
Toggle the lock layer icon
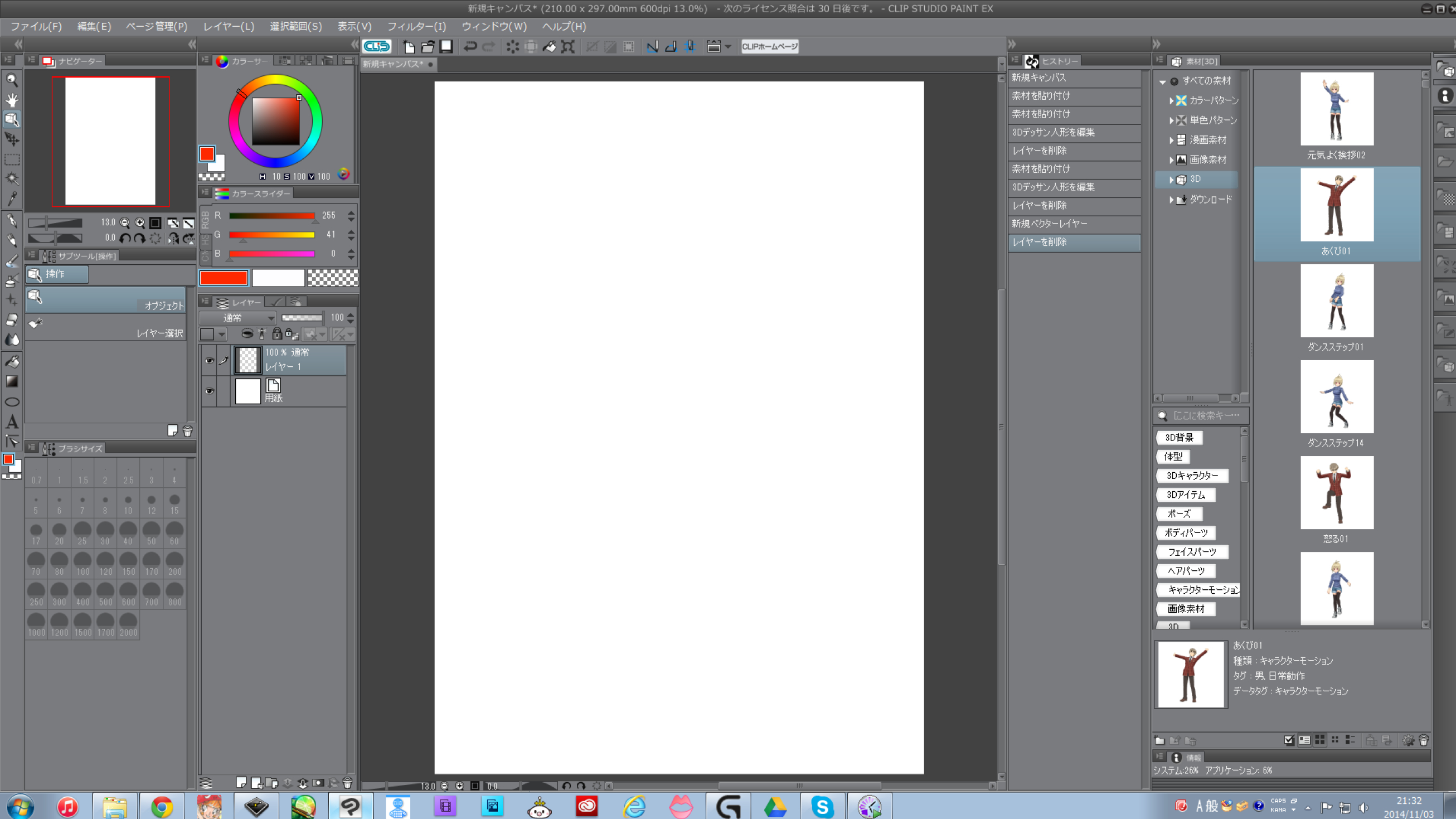click(277, 334)
